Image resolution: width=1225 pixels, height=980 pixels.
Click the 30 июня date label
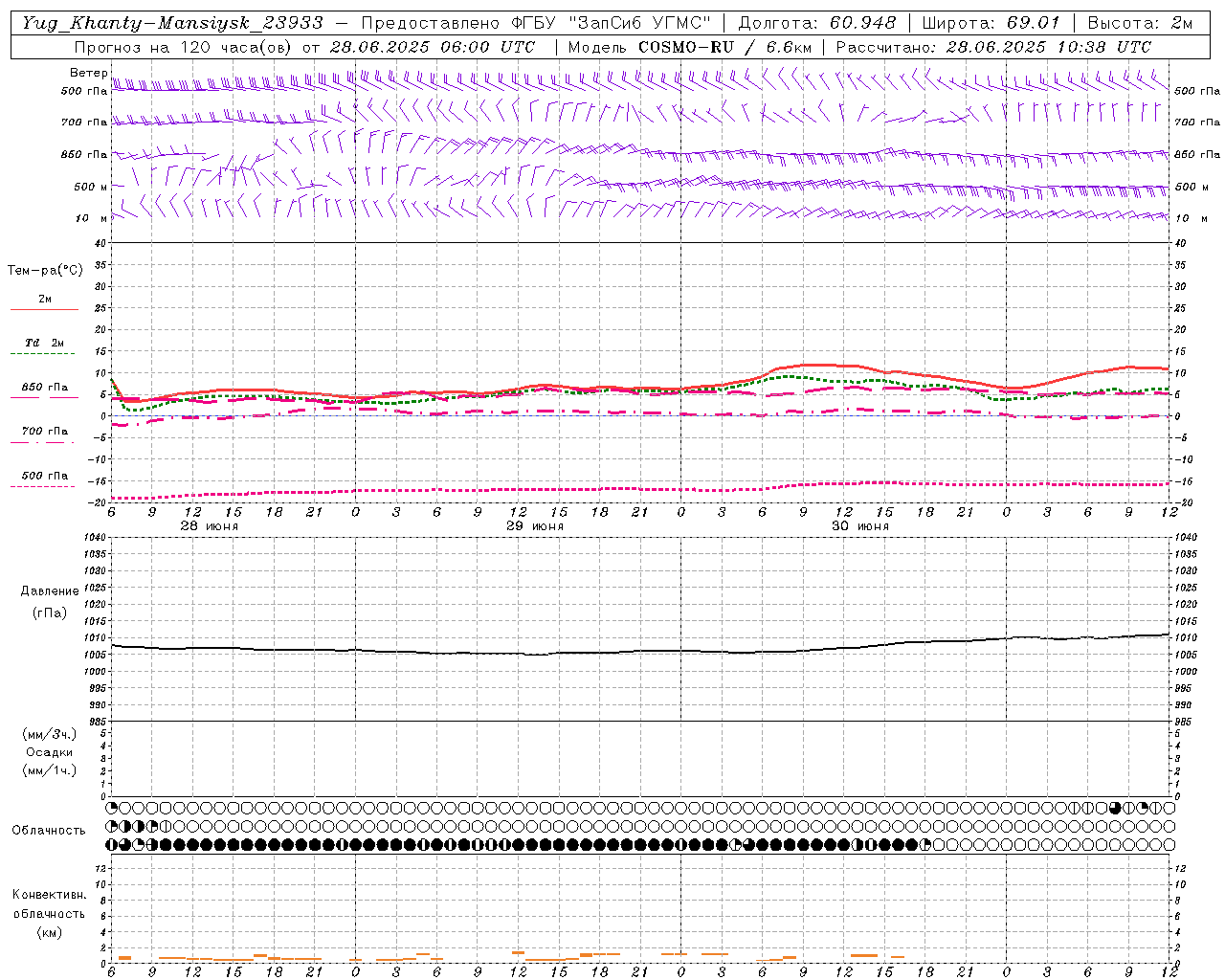[860, 526]
